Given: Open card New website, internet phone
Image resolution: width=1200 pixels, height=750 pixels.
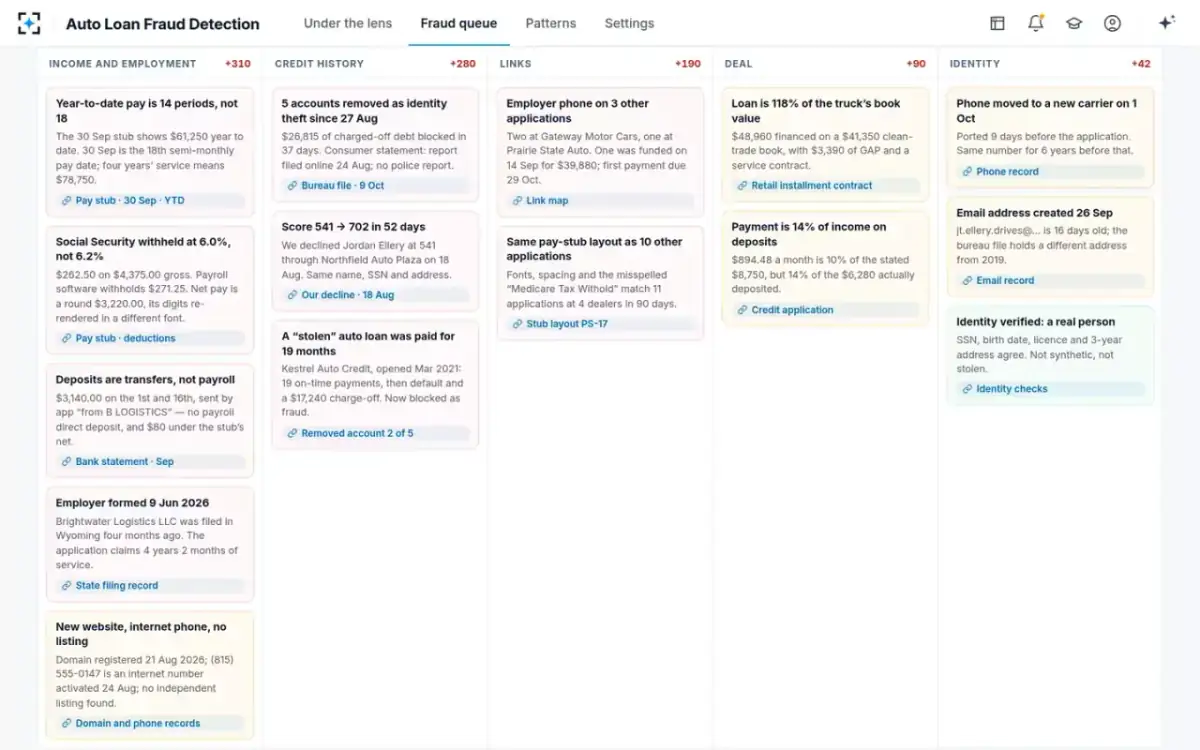Looking at the screenshot, I should click(150, 676).
